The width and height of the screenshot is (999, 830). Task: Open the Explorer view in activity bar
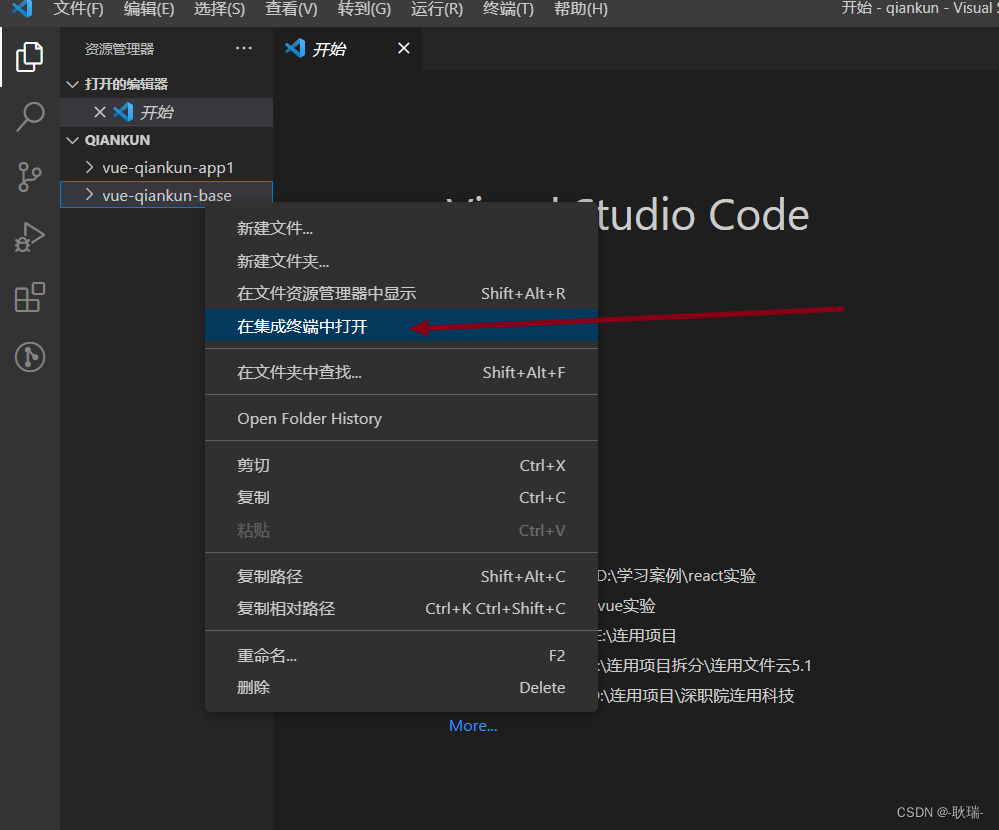click(x=29, y=57)
